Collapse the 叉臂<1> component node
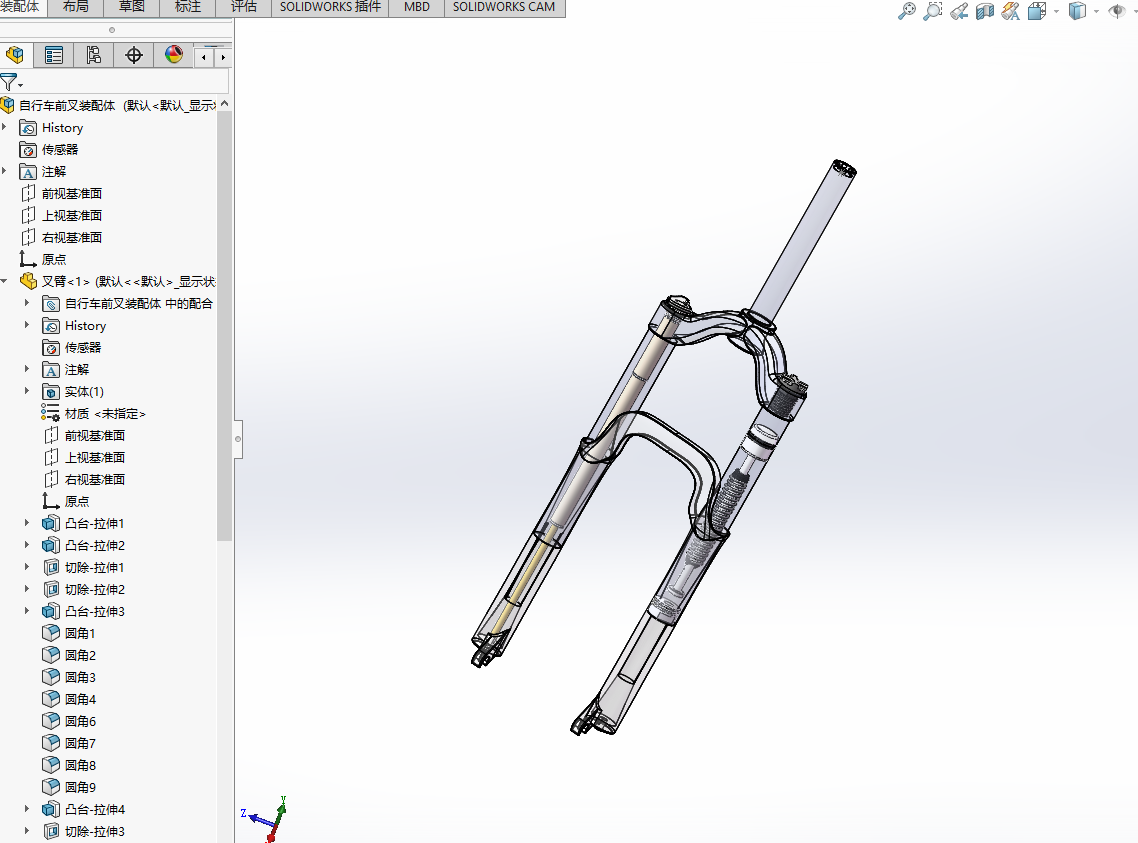 [x=5, y=281]
